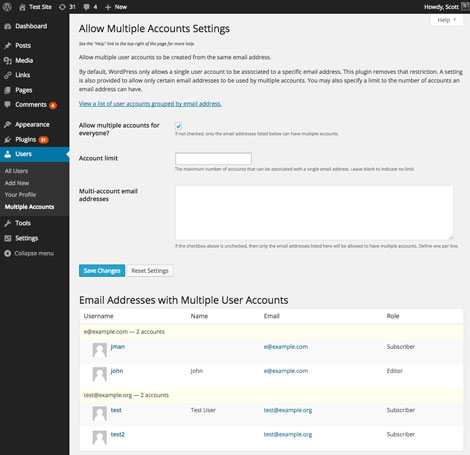Open the All Users submenu item
470x455 pixels.
[x=16, y=171]
